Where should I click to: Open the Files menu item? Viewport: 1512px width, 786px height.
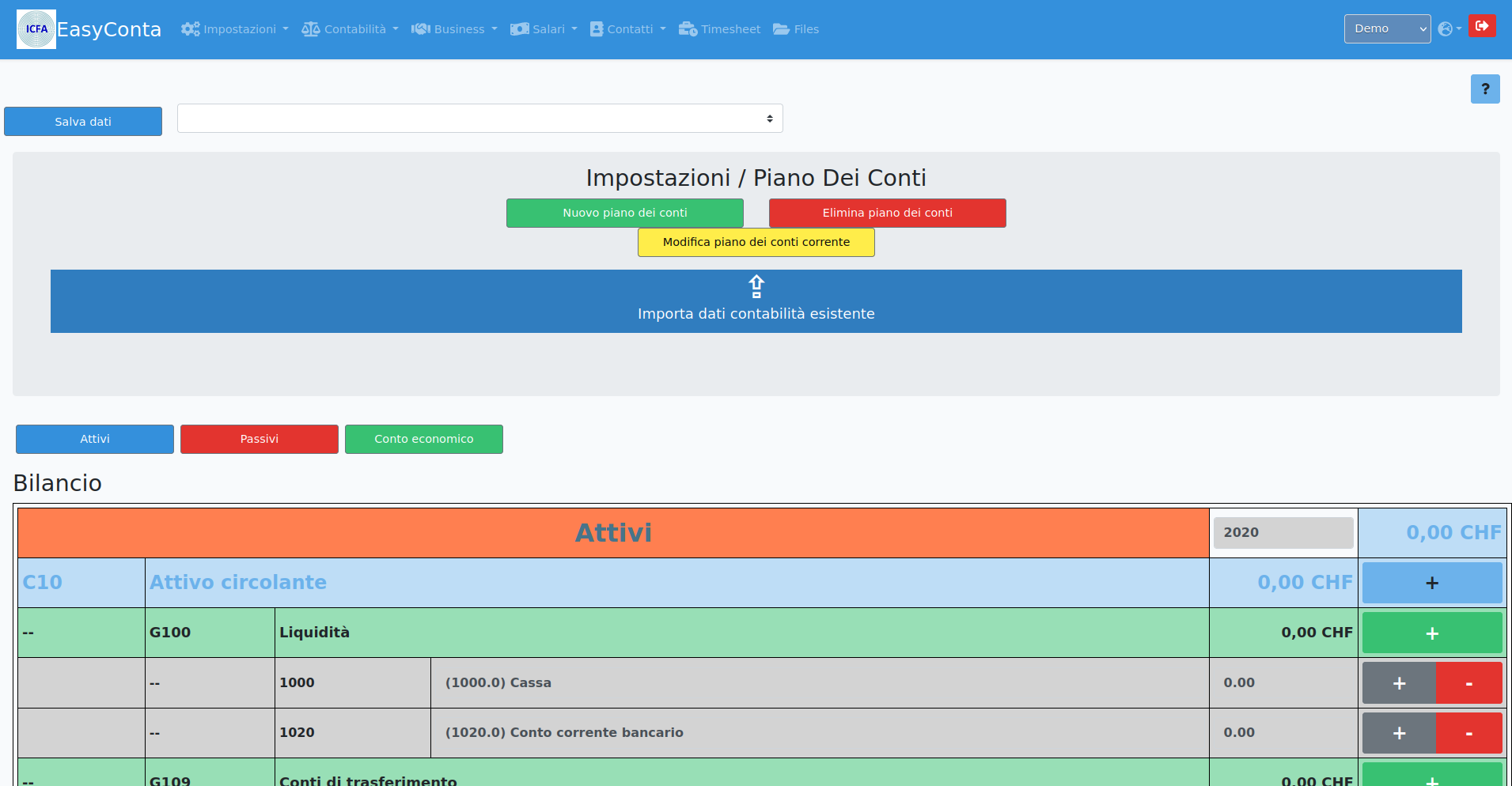(796, 29)
